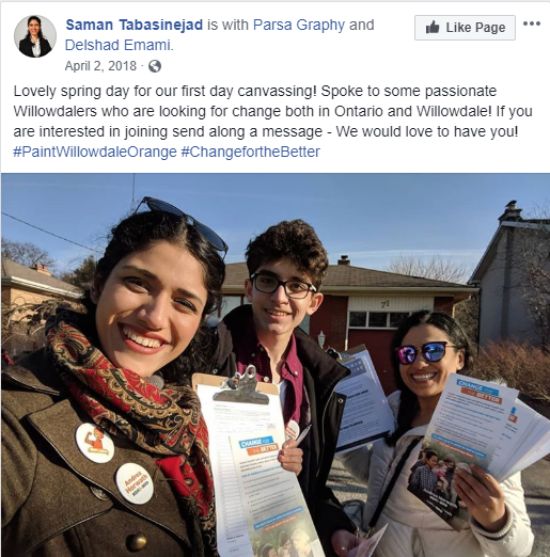Follow the #ChangefortheBetter hashtag
Image resolution: width=550 pixels, height=557 pixels.
tap(250, 152)
